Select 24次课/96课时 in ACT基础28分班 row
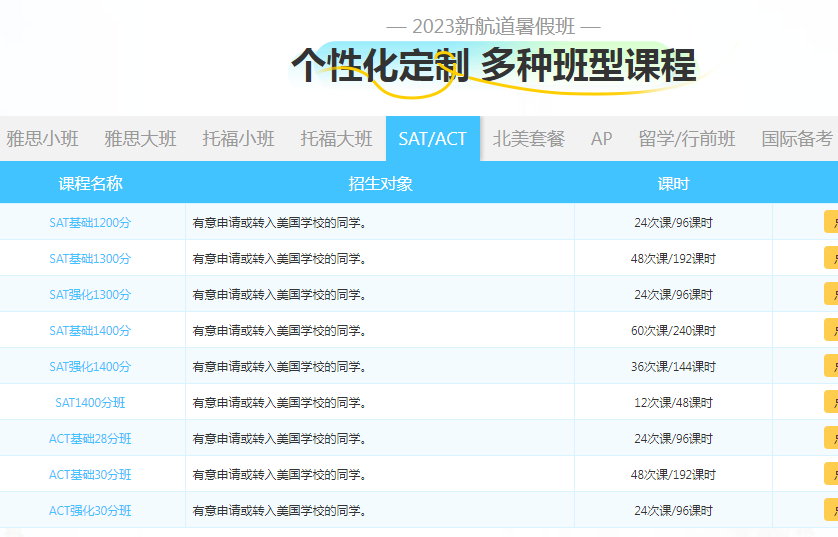The image size is (838, 537). (673, 439)
